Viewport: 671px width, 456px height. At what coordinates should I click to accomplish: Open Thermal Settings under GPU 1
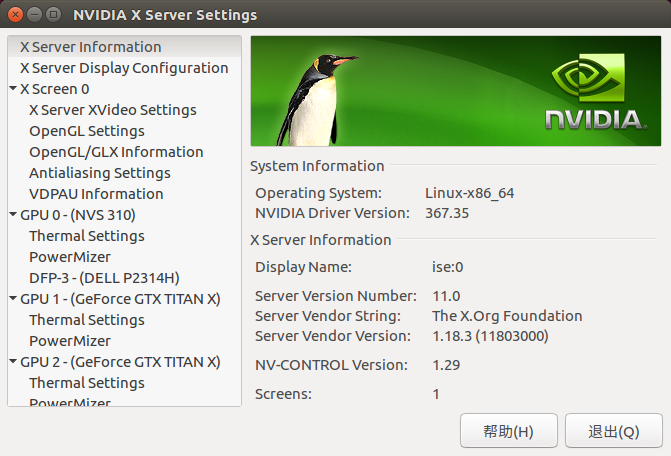86,320
